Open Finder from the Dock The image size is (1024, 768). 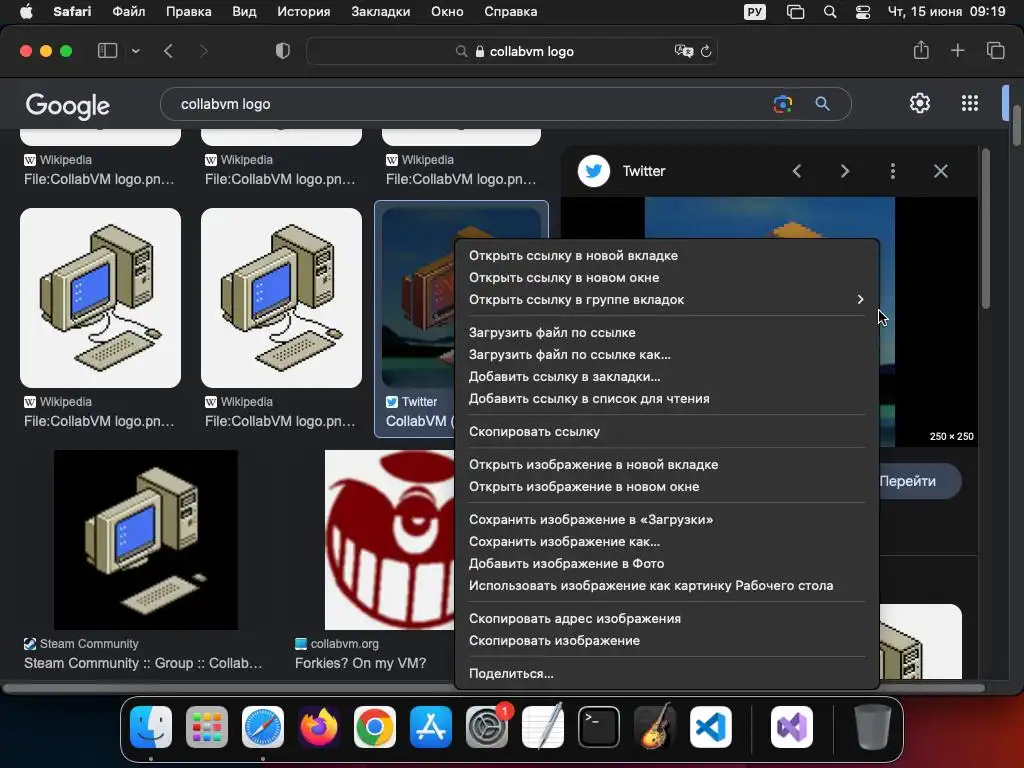click(151, 727)
